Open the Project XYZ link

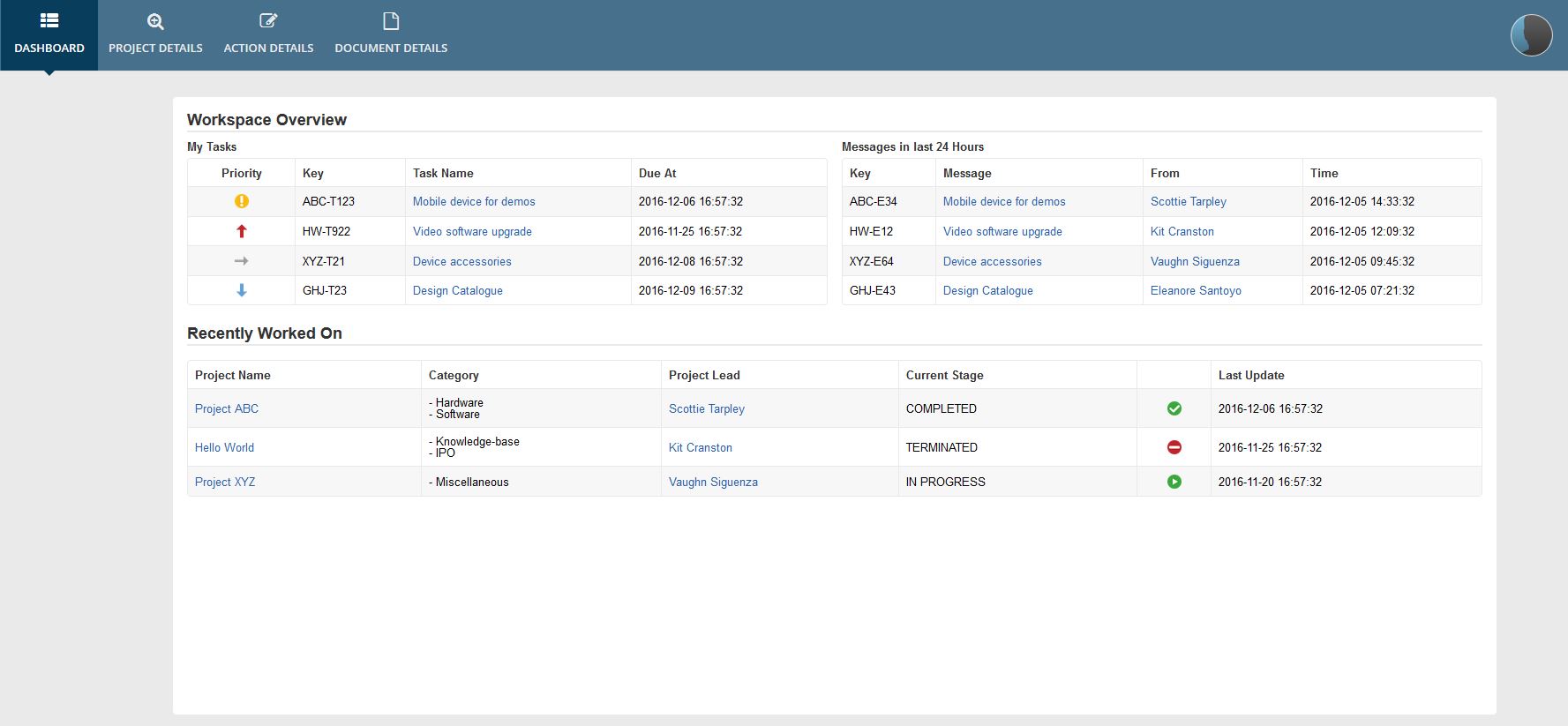tap(225, 482)
